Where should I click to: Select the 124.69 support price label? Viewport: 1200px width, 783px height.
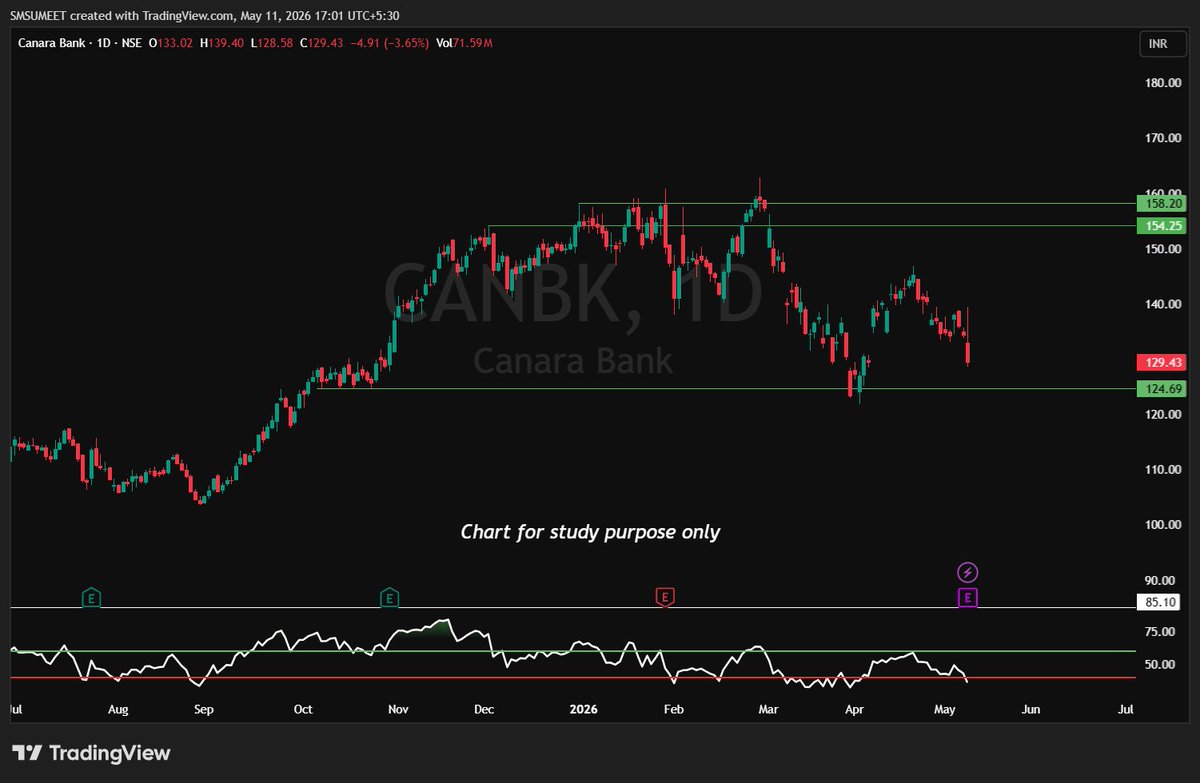point(1161,389)
